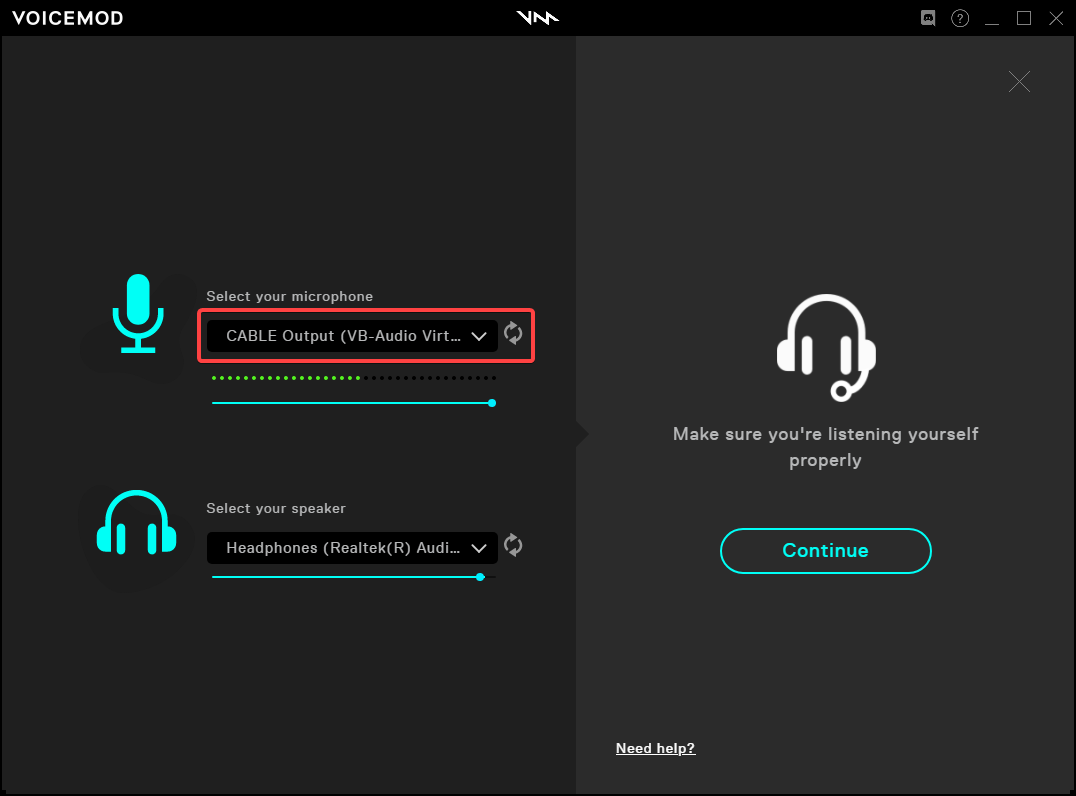Open the Headphones speaker dropdown

coord(352,548)
